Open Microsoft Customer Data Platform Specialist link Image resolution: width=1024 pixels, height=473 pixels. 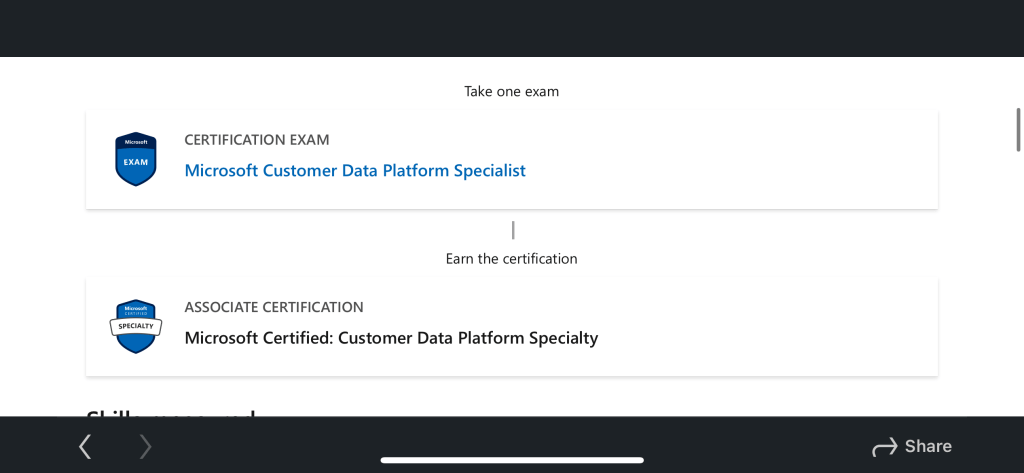[355, 171]
